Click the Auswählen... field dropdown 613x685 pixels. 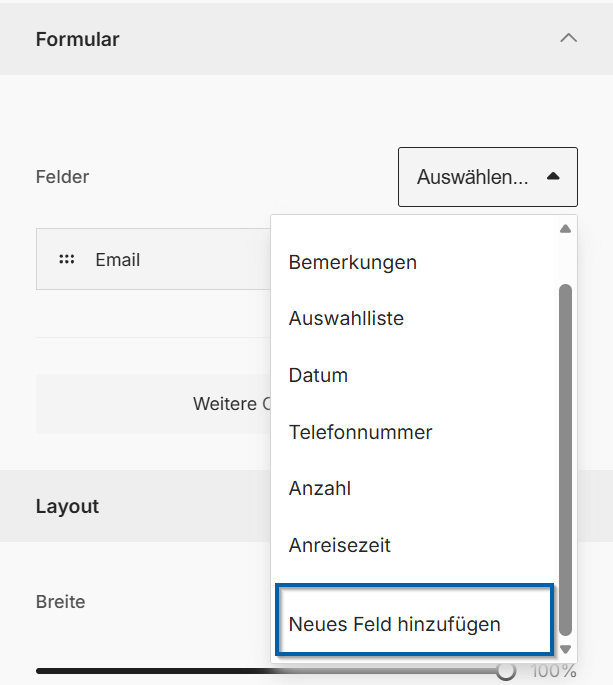pyautogui.click(x=472, y=177)
